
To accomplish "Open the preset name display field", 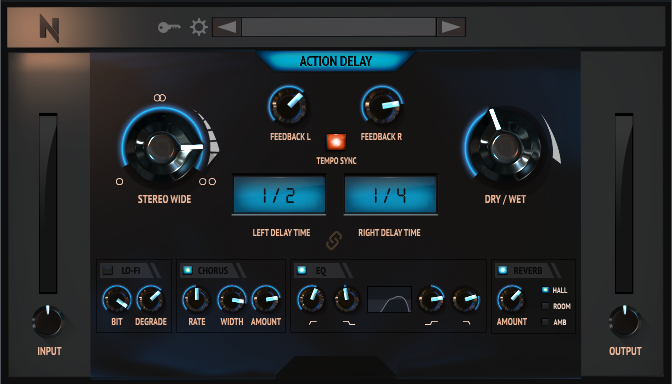I will [x=339, y=27].
